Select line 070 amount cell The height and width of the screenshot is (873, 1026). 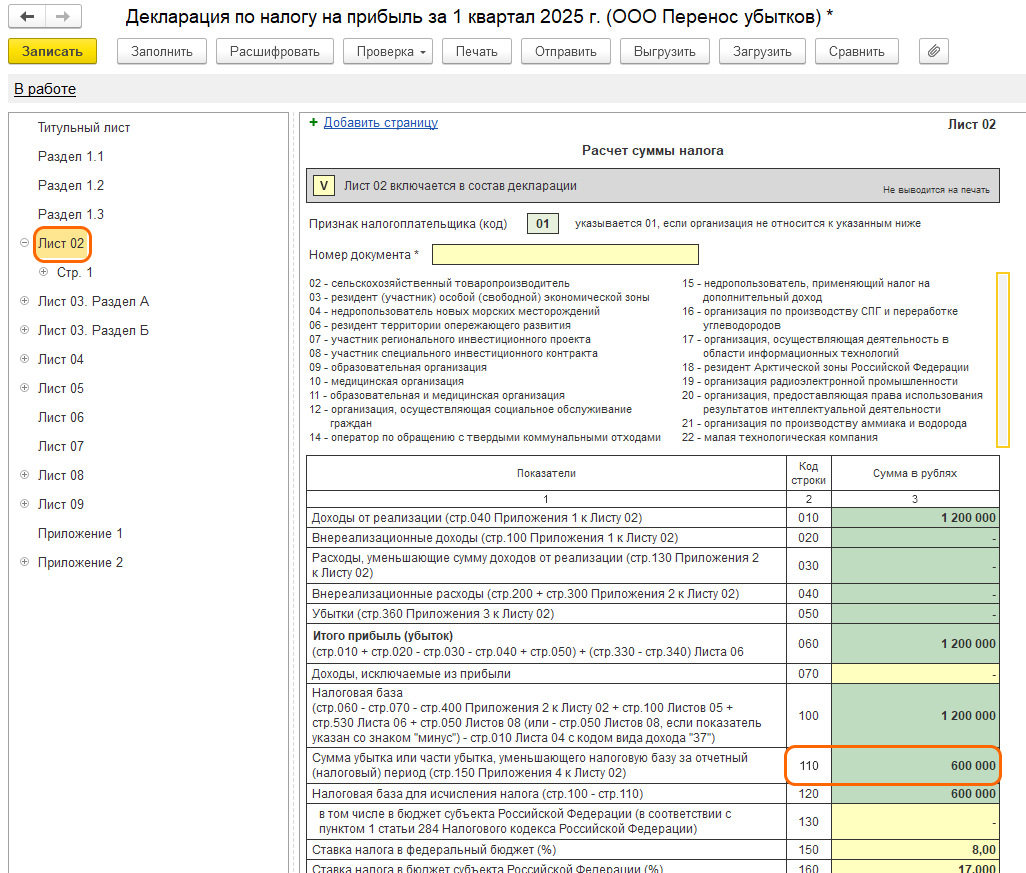pos(915,674)
